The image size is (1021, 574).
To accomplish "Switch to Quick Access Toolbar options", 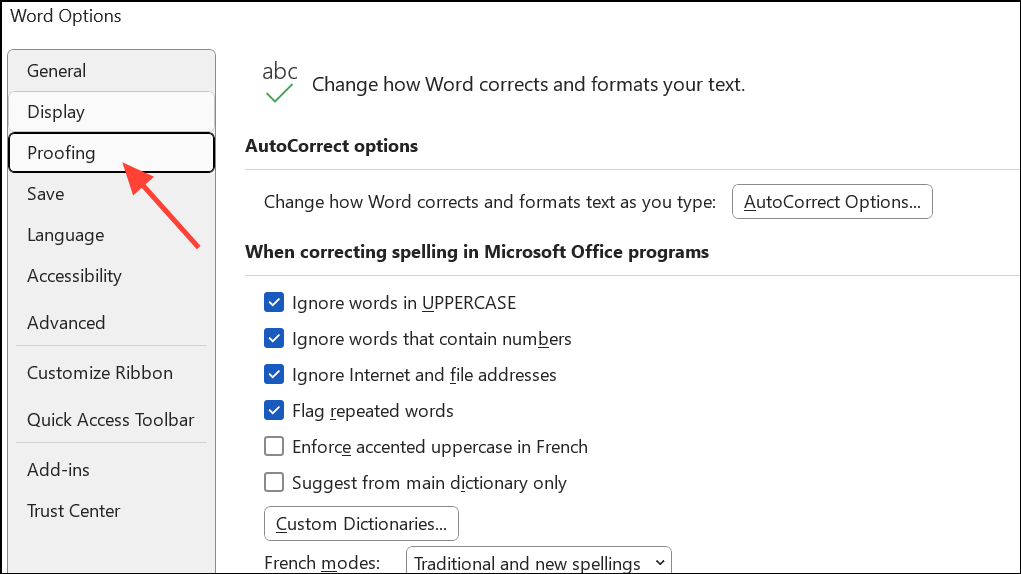I will [x=111, y=420].
